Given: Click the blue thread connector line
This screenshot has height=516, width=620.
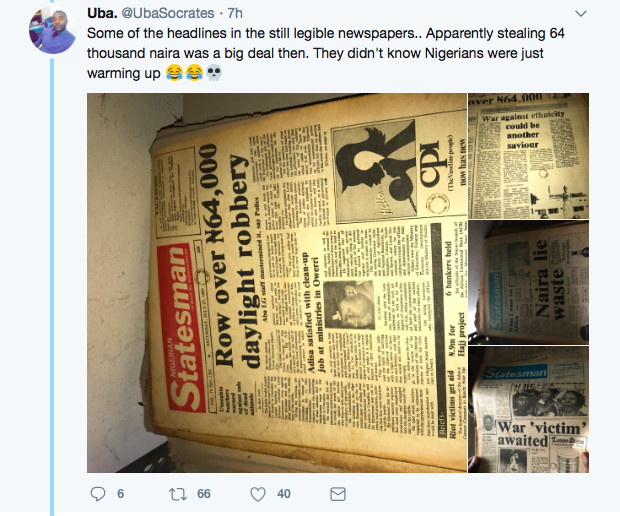Looking at the screenshot, I should pos(52,286).
